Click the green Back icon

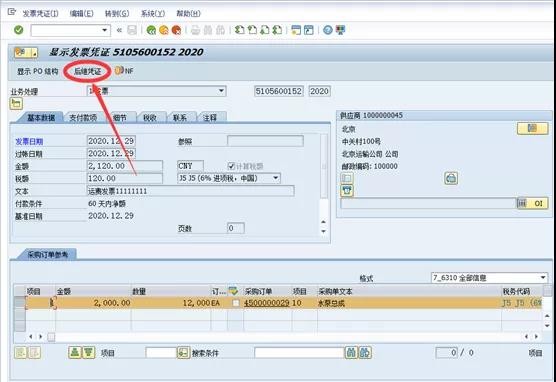pos(151,30)
